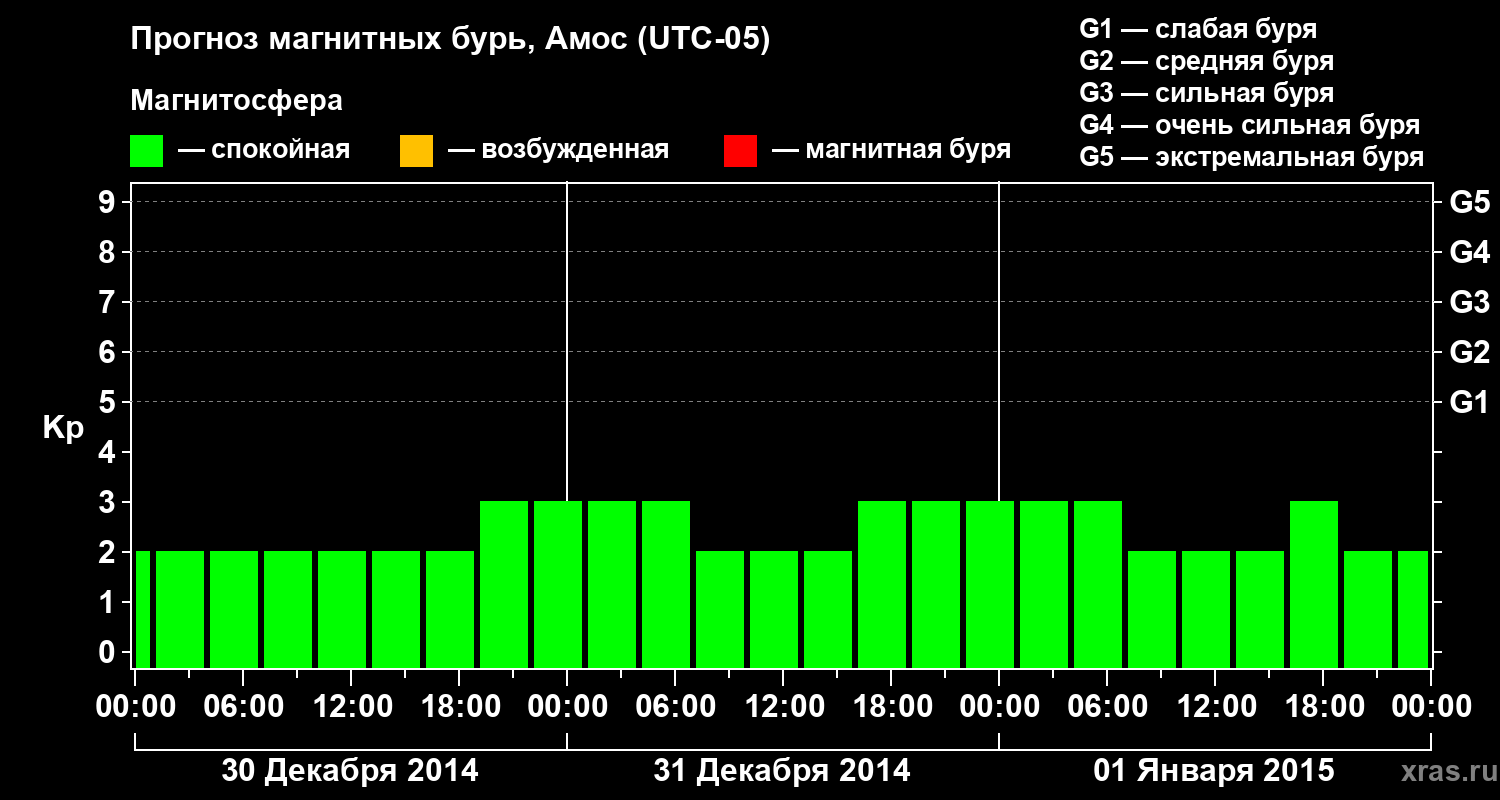Select the line 'G2 — средняя буря'
The image size is (1500, 800).
tap(1207, 61)
